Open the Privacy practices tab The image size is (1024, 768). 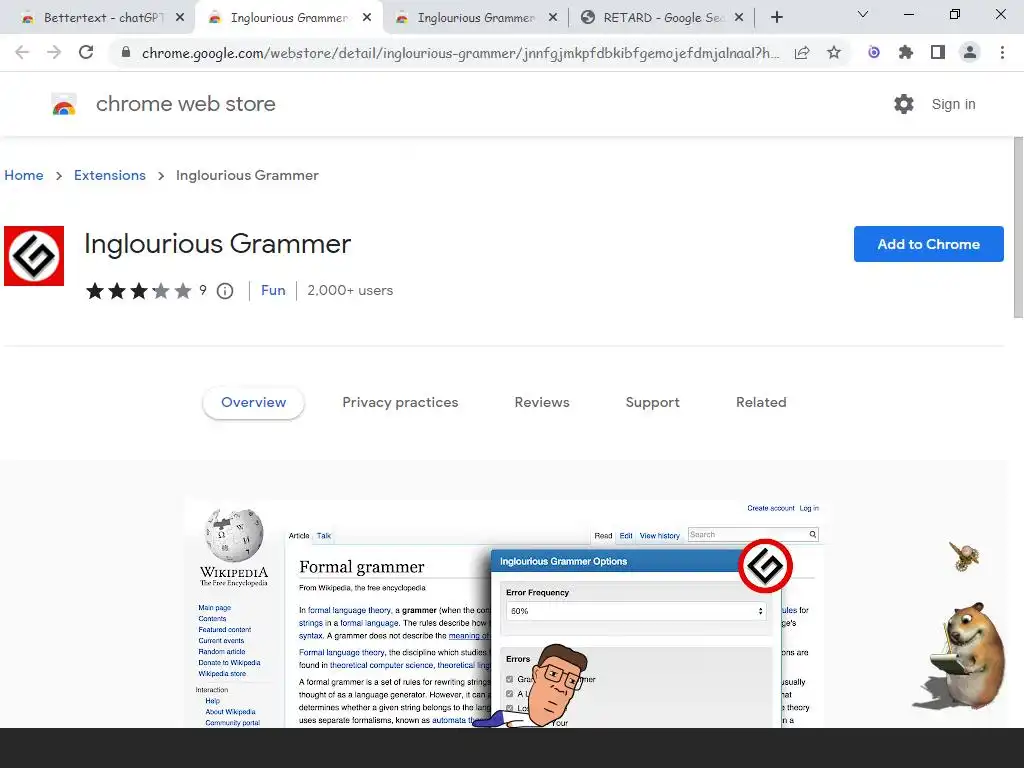pyautogui.click(x=400, y=402)
